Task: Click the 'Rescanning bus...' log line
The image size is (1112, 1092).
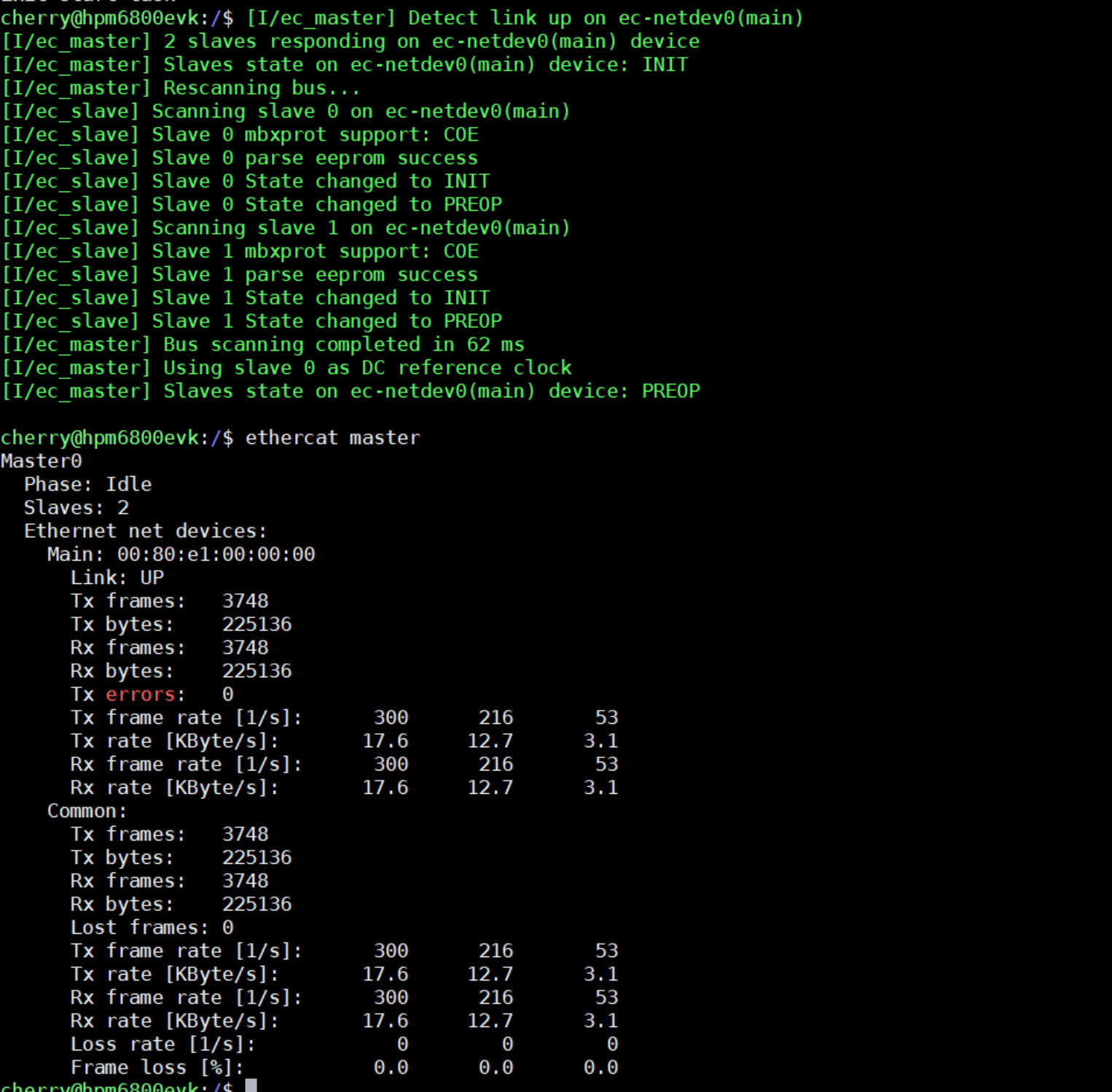Action: tap(261, 88)
